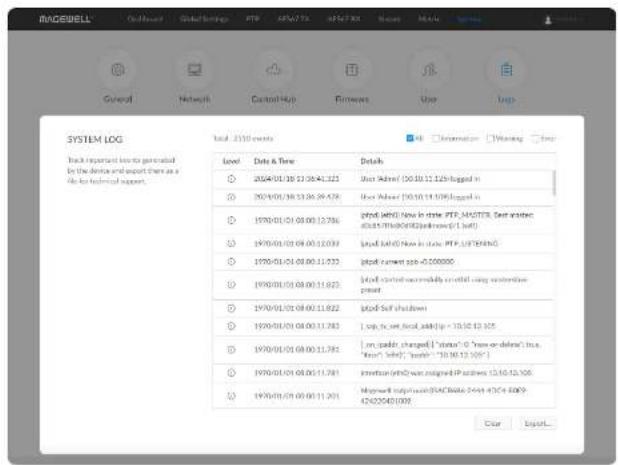
Task: Click the Export... button
Action: coord(537,424)
